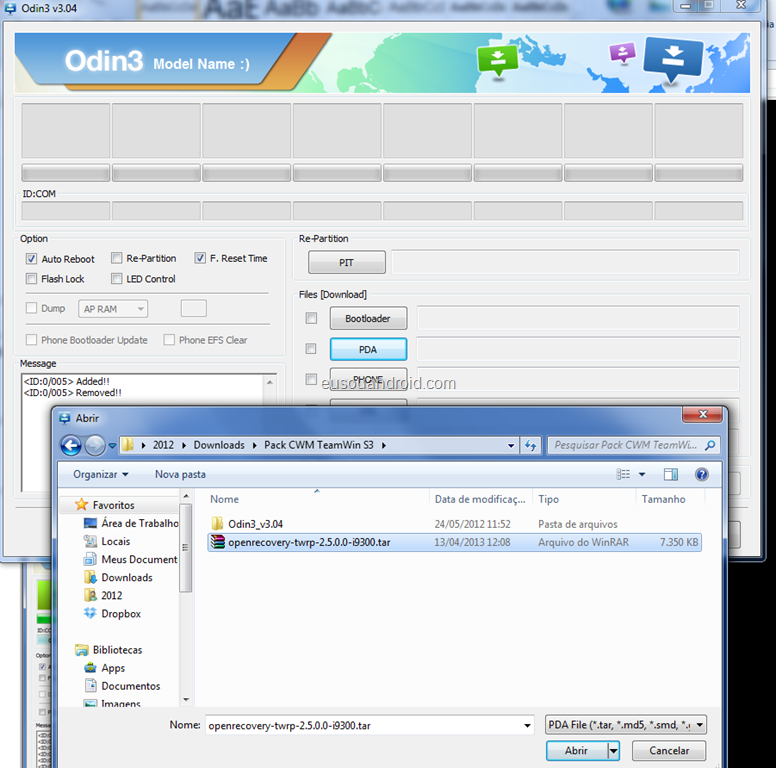Click the Bootloader button
Viewport: 776px width, 768px height.
368,318
